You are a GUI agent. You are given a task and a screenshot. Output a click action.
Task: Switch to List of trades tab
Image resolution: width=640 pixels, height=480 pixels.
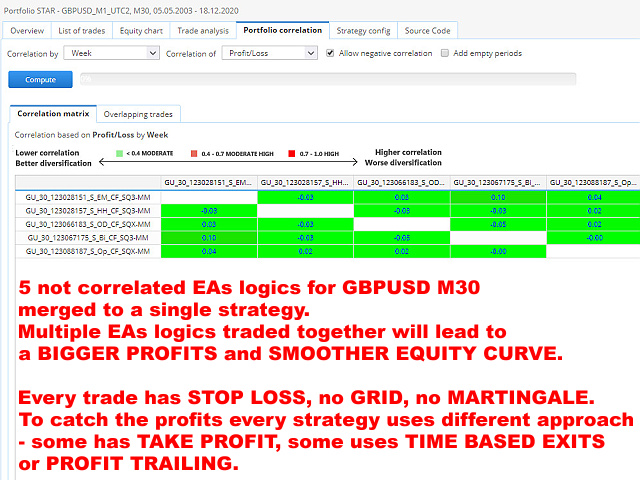[x=82, y=31]
